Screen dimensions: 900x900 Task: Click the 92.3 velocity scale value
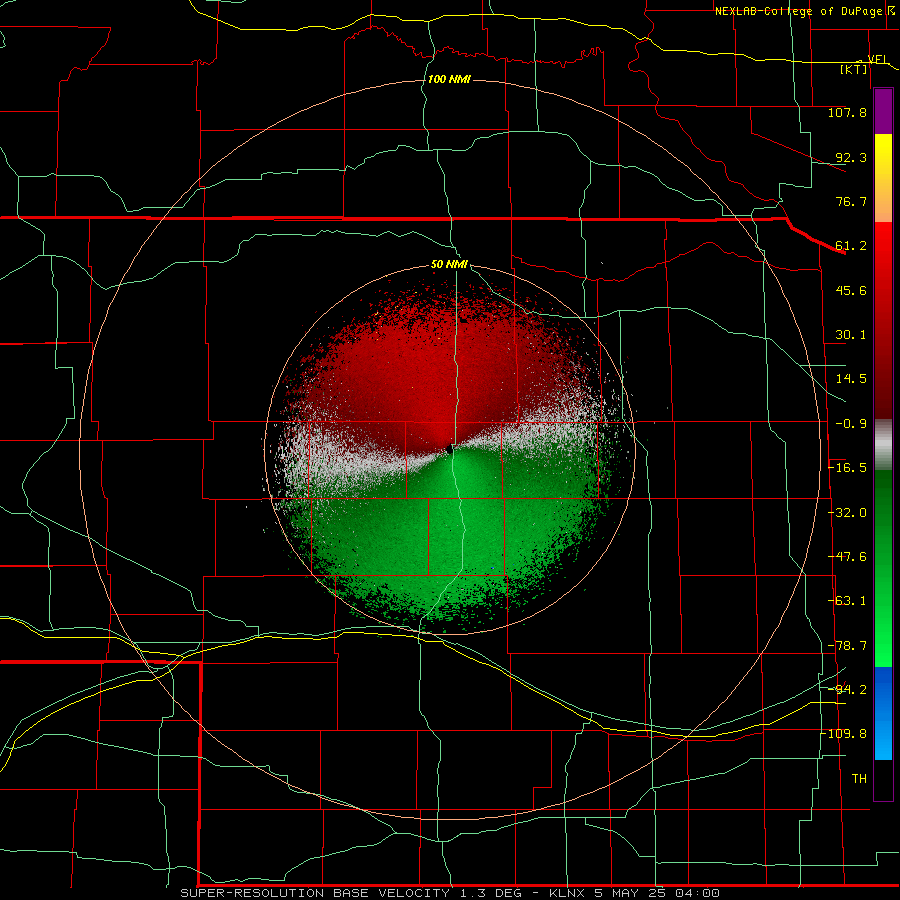[x=850, y=157]
